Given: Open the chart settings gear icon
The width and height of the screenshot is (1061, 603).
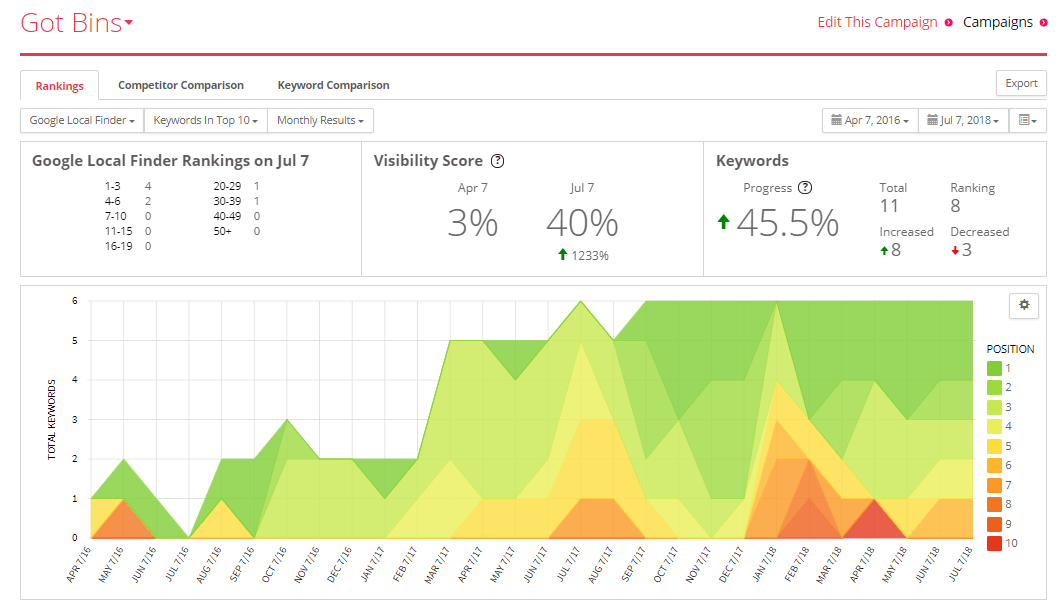Looking at the screenshot, I should (x=1024, y=305).
